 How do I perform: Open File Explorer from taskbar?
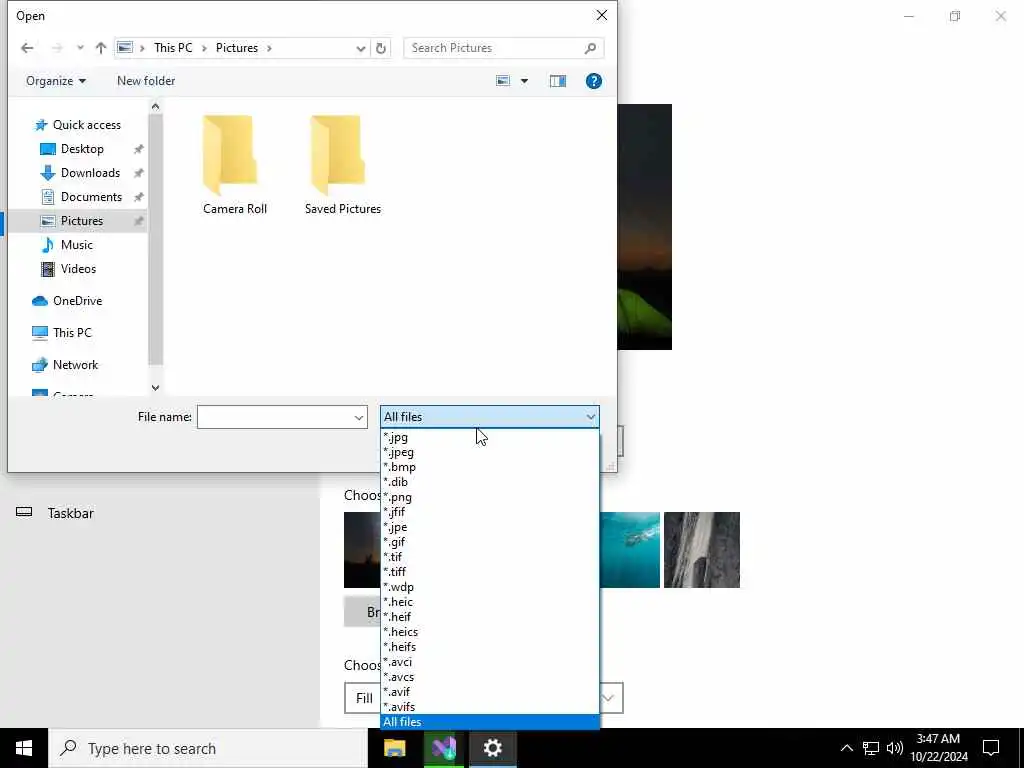[x=394, y=748]
